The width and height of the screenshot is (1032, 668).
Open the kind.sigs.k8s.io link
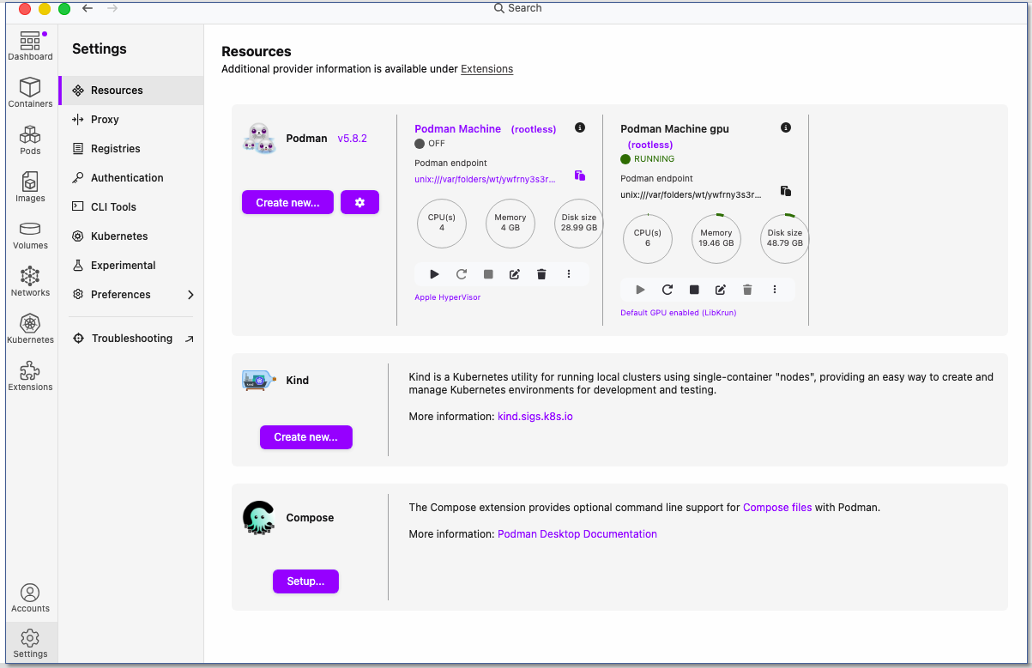pyautogui.click(x=535, y=417)
